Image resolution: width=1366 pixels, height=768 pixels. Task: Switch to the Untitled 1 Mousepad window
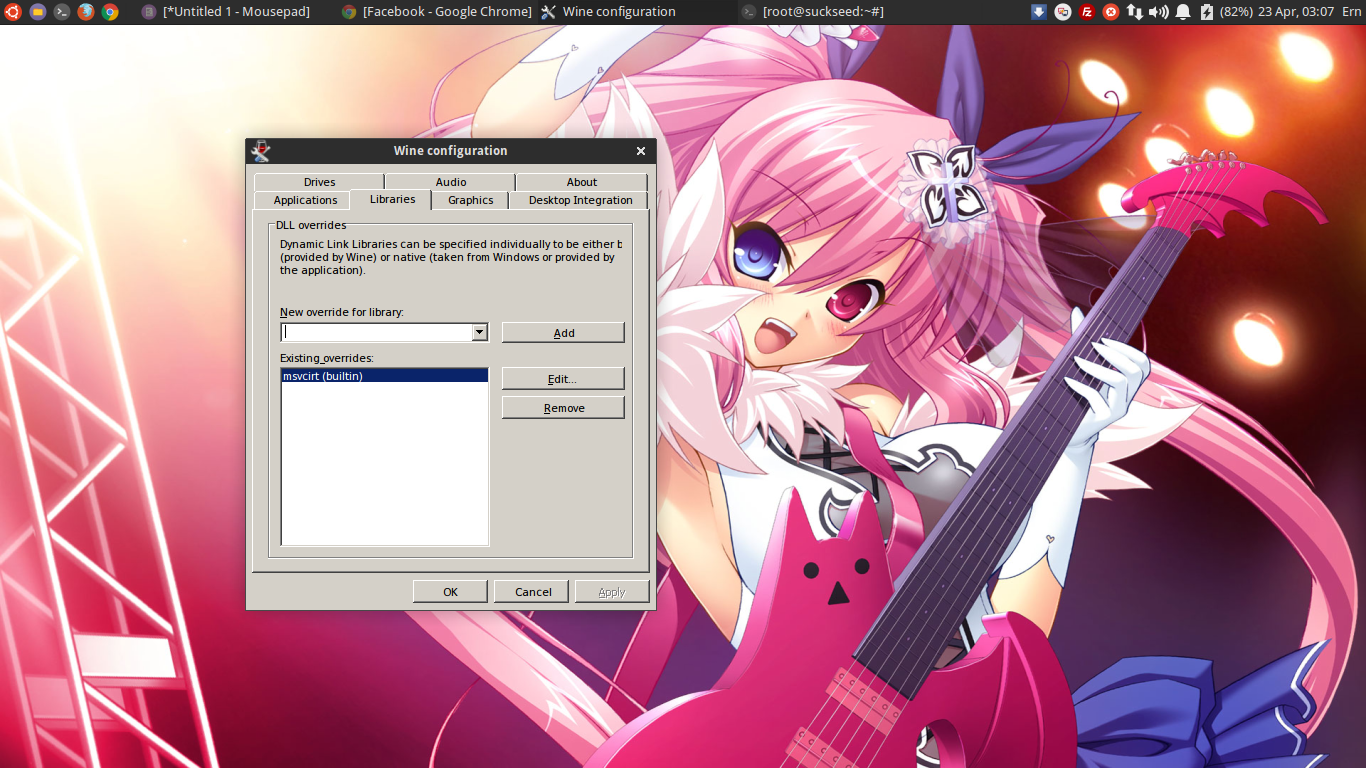[x=227, y=12]
